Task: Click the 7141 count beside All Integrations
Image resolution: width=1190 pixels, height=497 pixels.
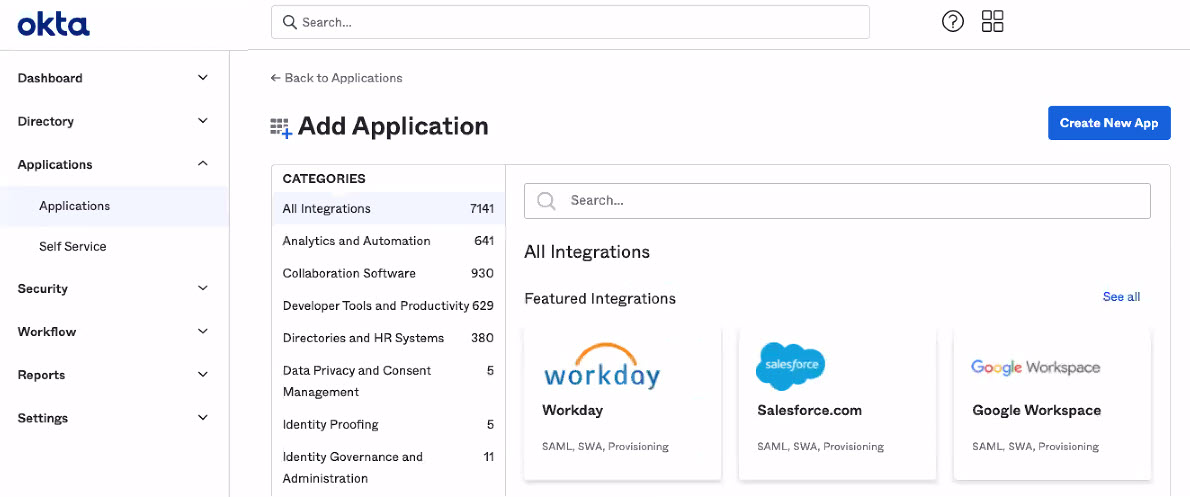Action: tap(482, 209)
